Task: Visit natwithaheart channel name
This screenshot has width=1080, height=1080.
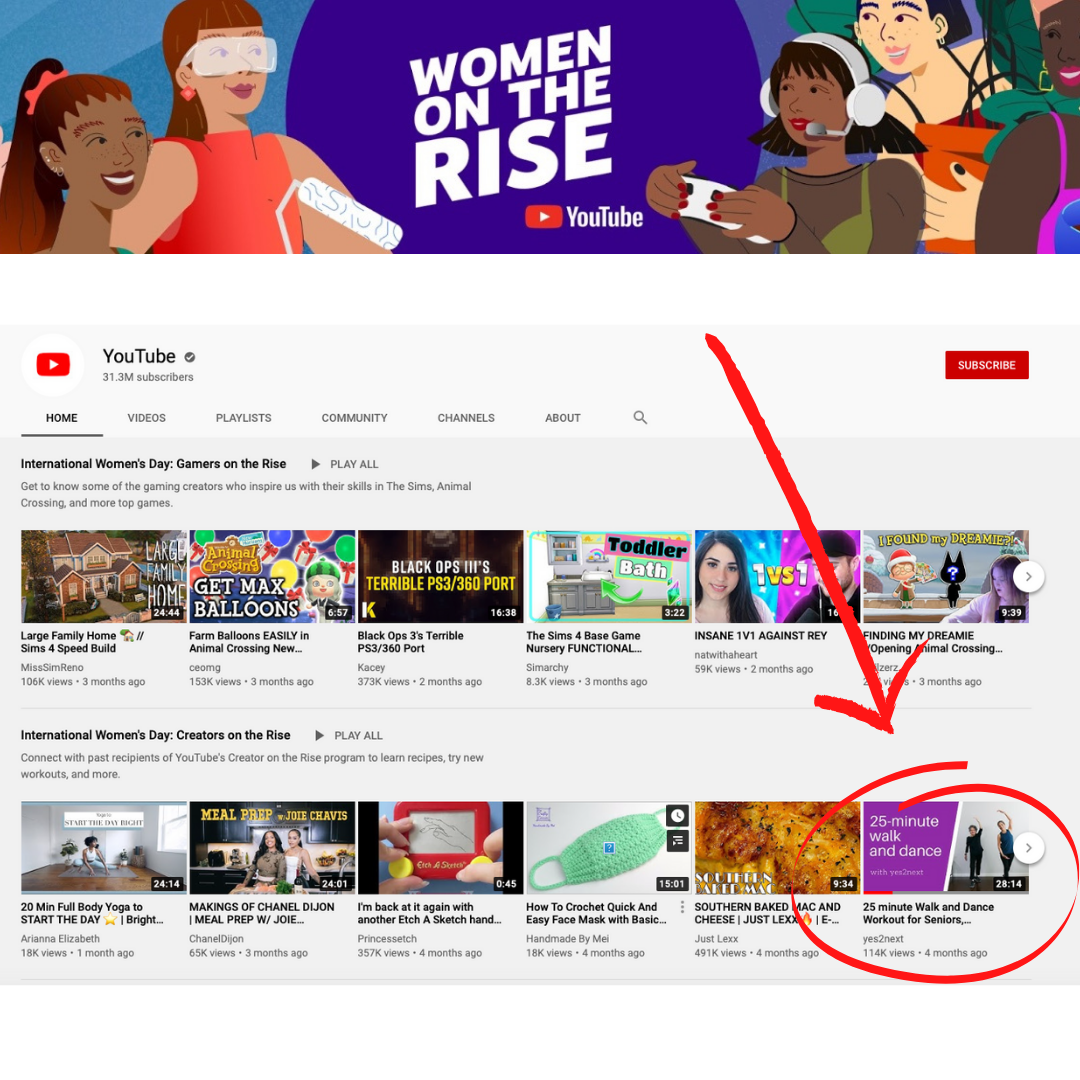Action: tap(726, 655)
